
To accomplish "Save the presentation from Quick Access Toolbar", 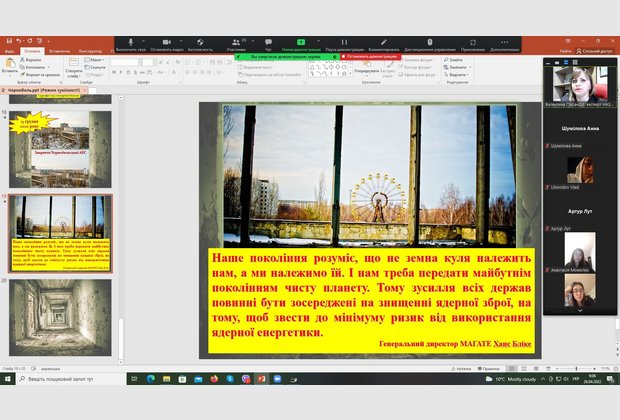I will 9,41.
